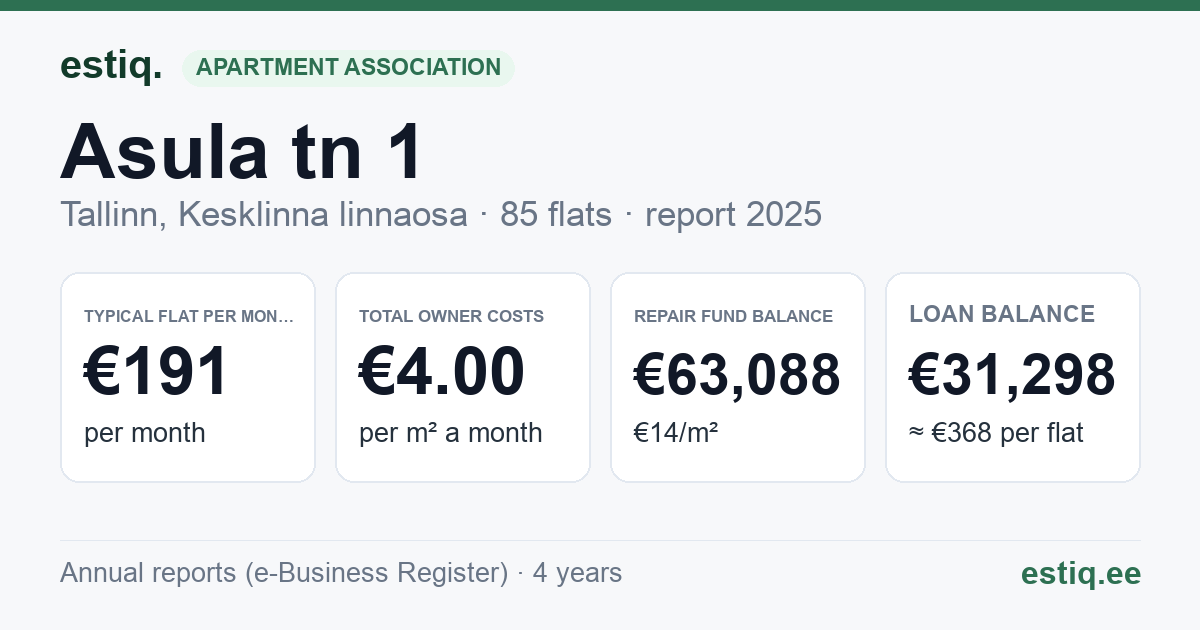This screenshot has width=1200, height=630.
Task: Click the TOTAL OWNER COSTS label
Action: (x=451, y=316)
